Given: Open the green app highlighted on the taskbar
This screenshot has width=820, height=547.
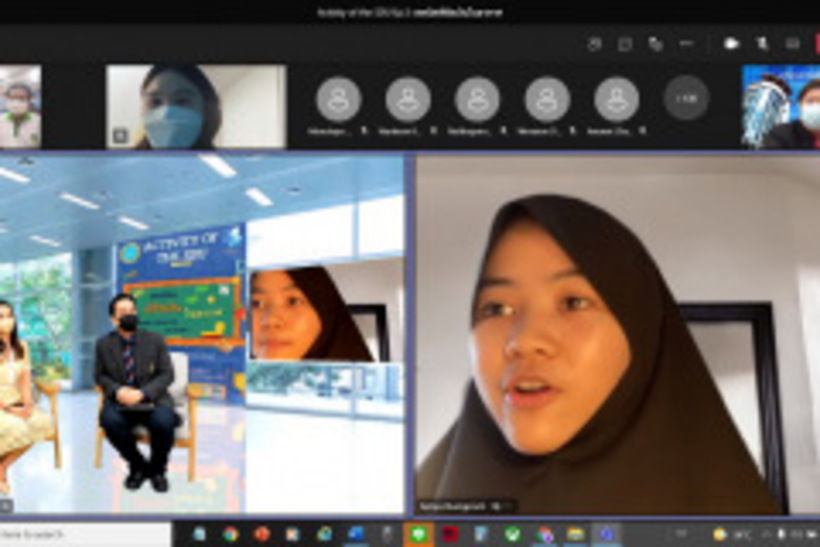Looking at the screenshot, I should pos(418,535).
